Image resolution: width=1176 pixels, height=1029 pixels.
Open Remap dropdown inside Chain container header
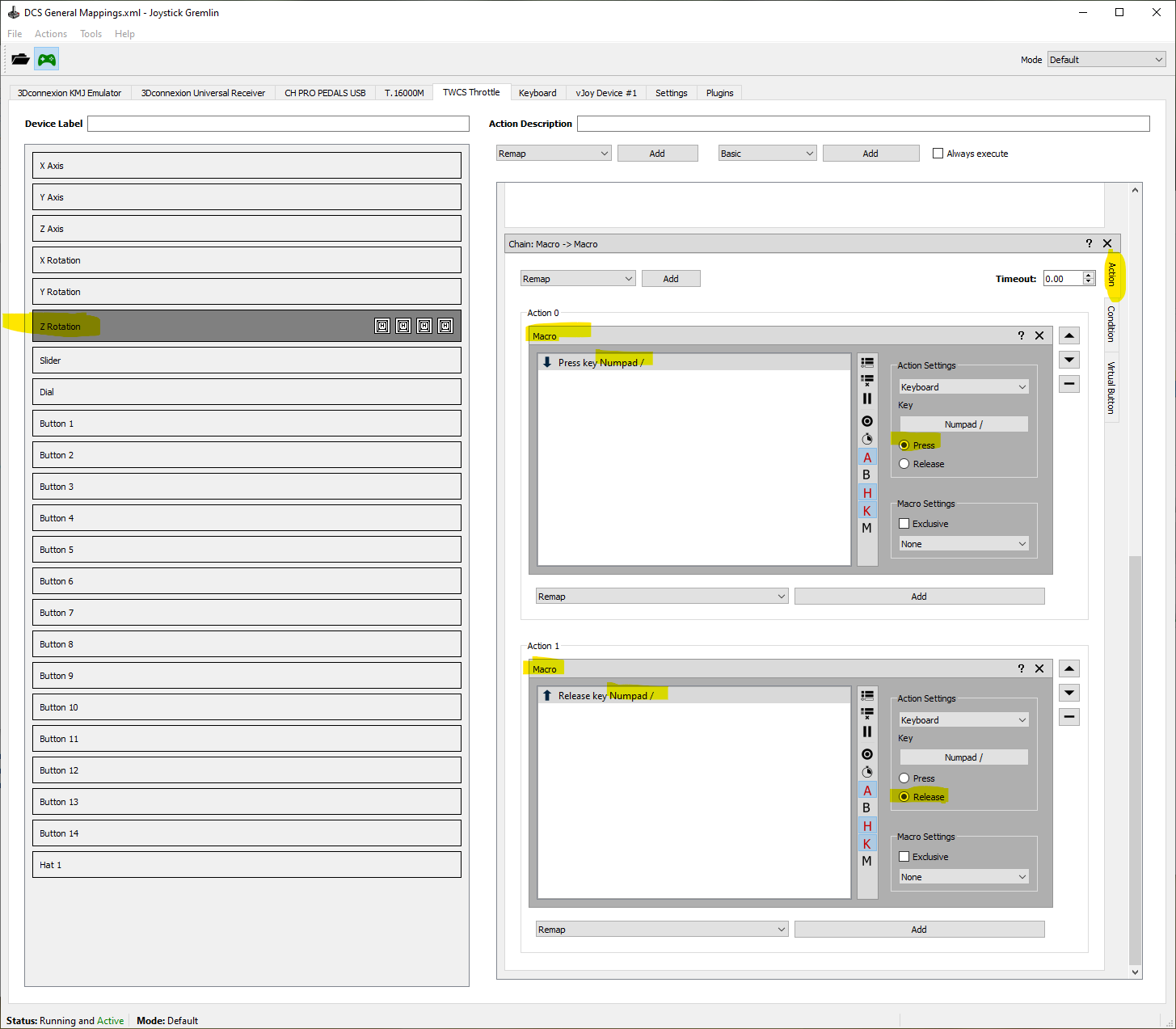point(578,279)
